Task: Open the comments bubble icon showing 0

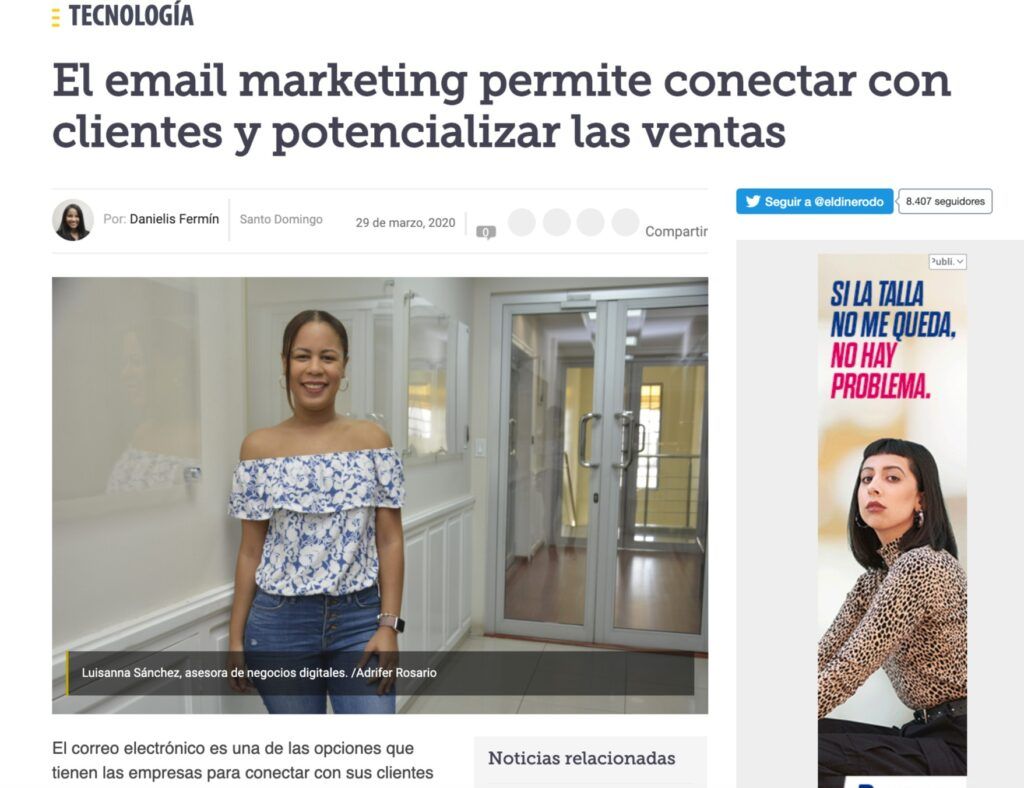Action: tap(486, 232)
